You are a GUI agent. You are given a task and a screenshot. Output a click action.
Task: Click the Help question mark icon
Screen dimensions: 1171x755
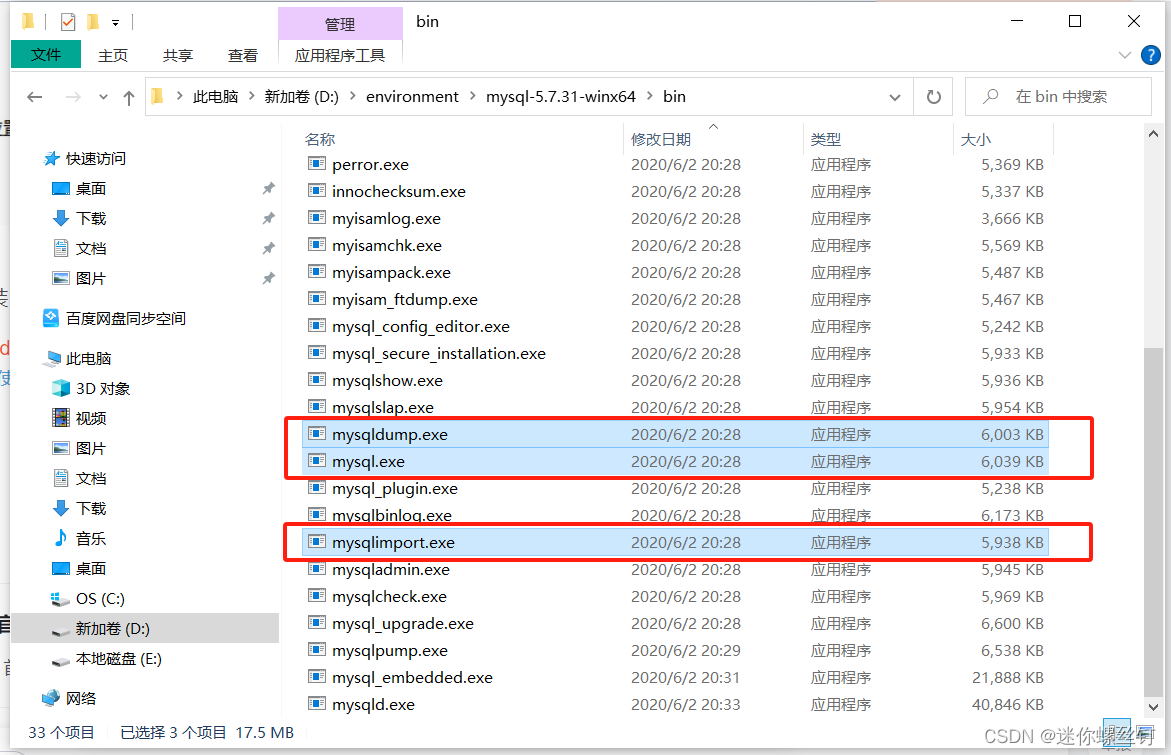coord(1151,55)
